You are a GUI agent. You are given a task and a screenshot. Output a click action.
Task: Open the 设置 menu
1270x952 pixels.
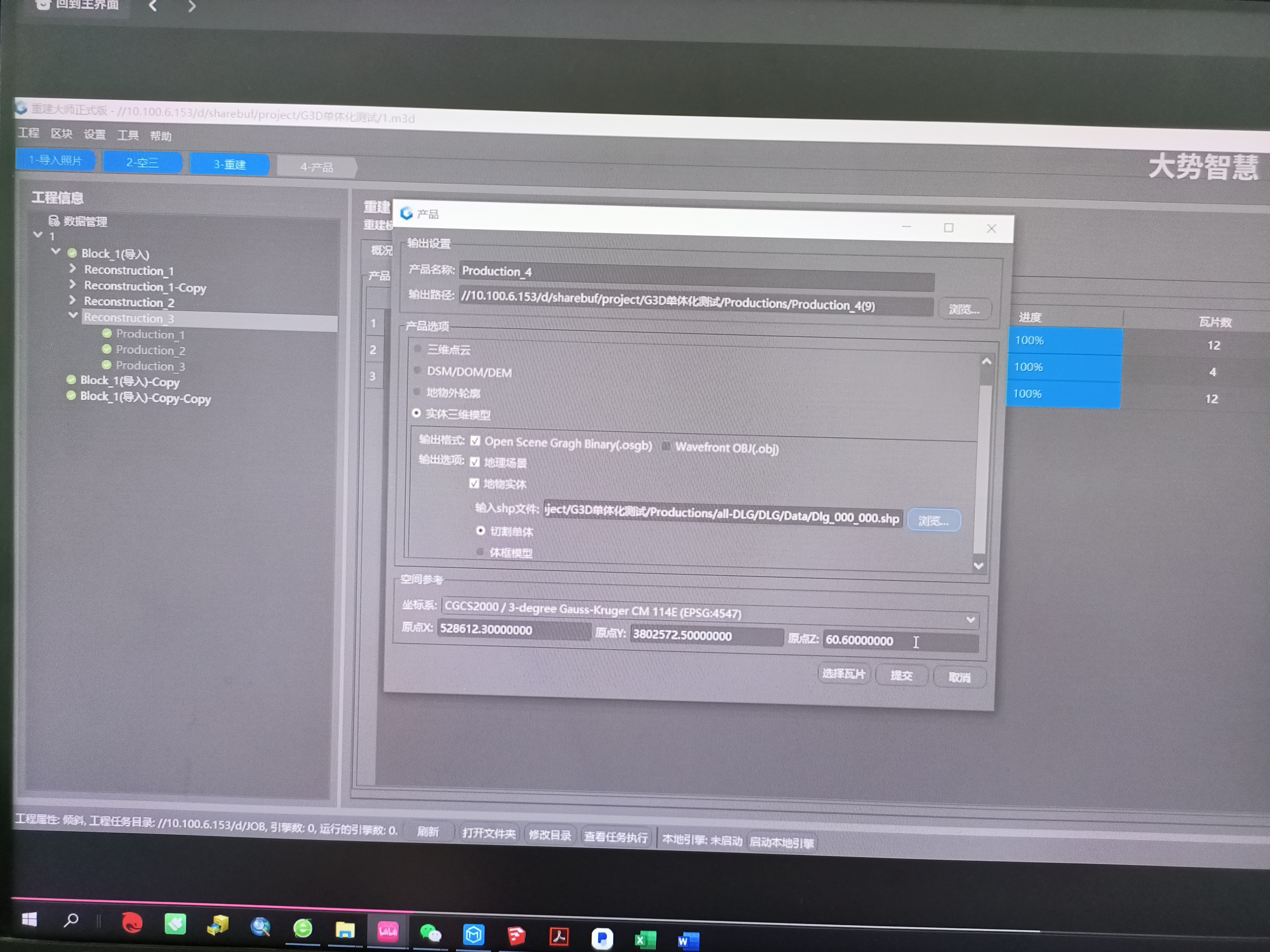pyautogui.click(x=95, y=134)
